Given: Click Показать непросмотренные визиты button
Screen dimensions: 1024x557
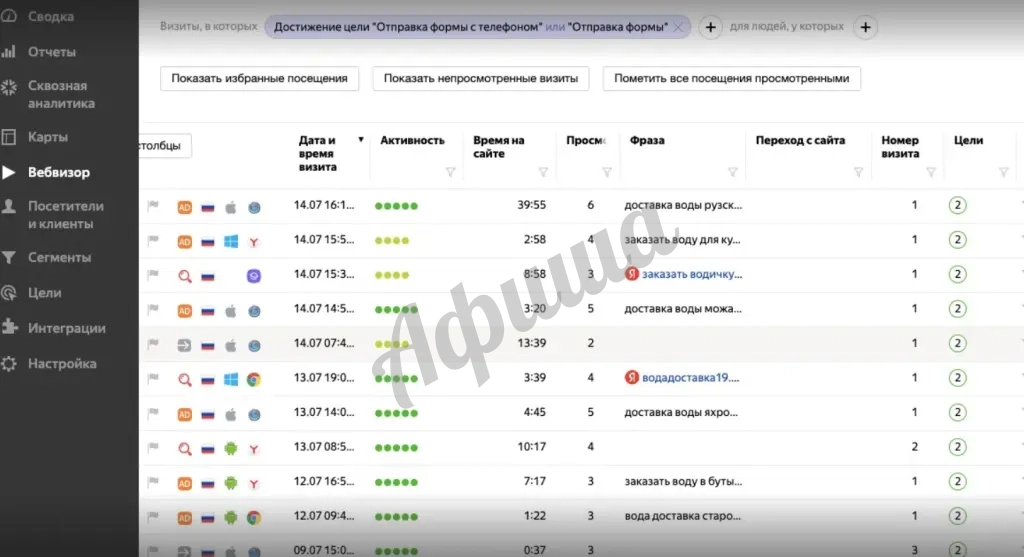Looking at the screenshot, I should click(480, 79).
